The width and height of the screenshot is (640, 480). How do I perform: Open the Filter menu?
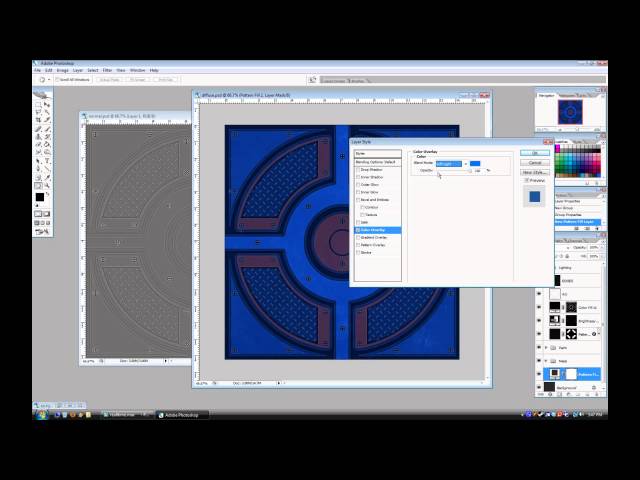pyautogui.click(x=107, y=71)
